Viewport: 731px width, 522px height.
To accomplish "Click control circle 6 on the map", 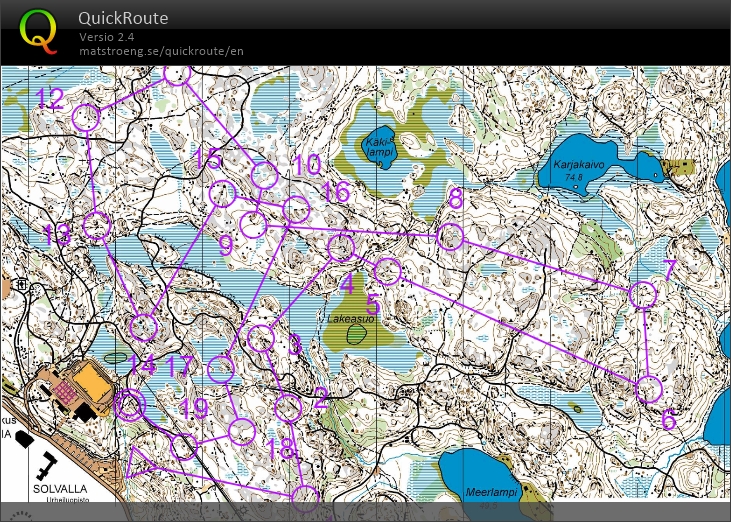I will [649, 389].
